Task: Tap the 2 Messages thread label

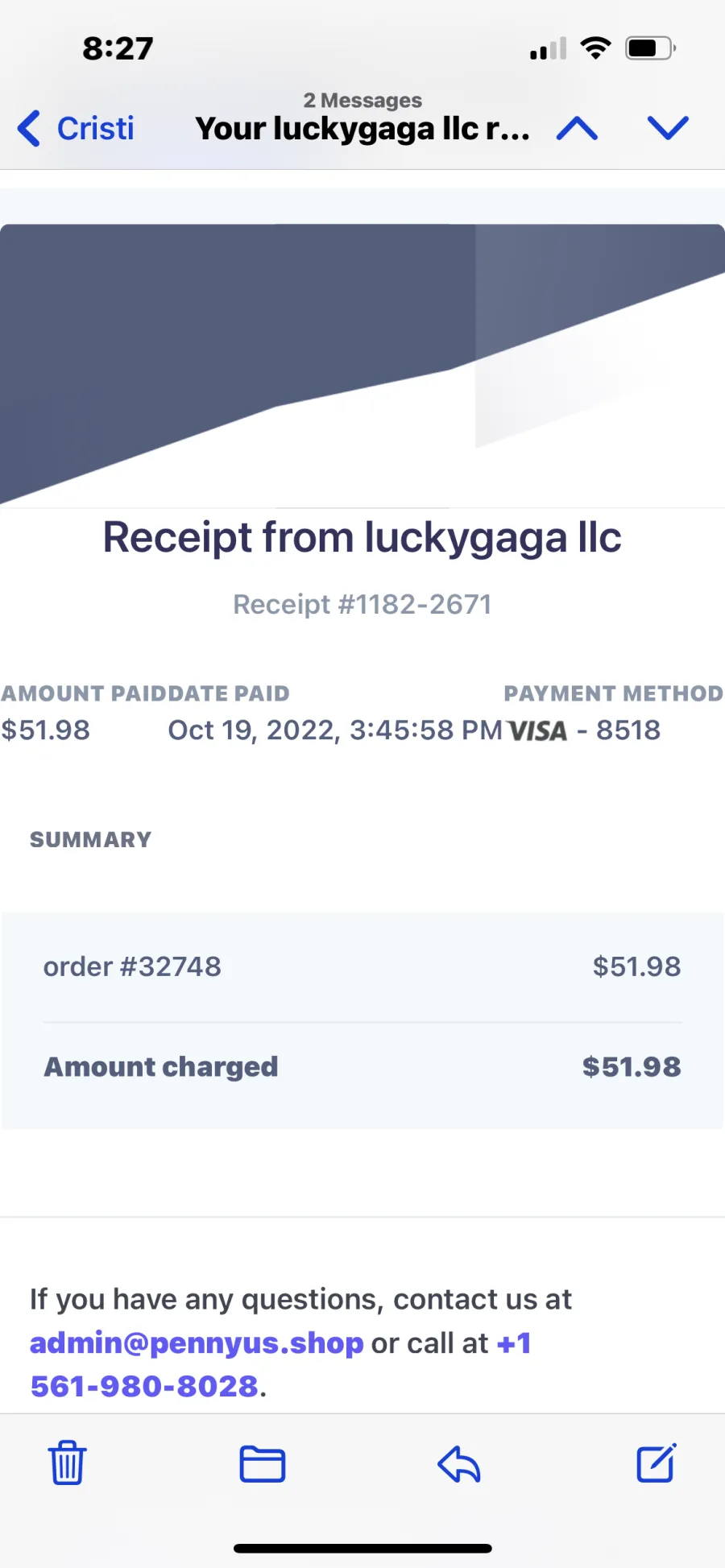Action: 362,101
